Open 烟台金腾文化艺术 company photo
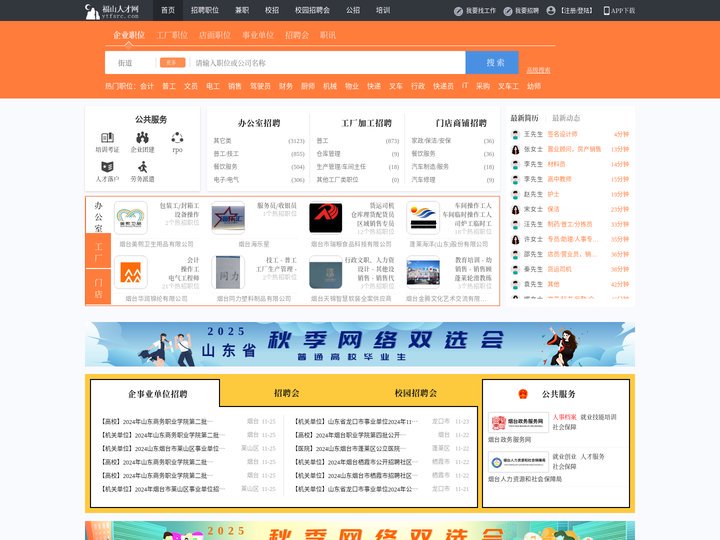Image resolution: width=720 pixels, height=540 pixels. [x=423, y=272]
